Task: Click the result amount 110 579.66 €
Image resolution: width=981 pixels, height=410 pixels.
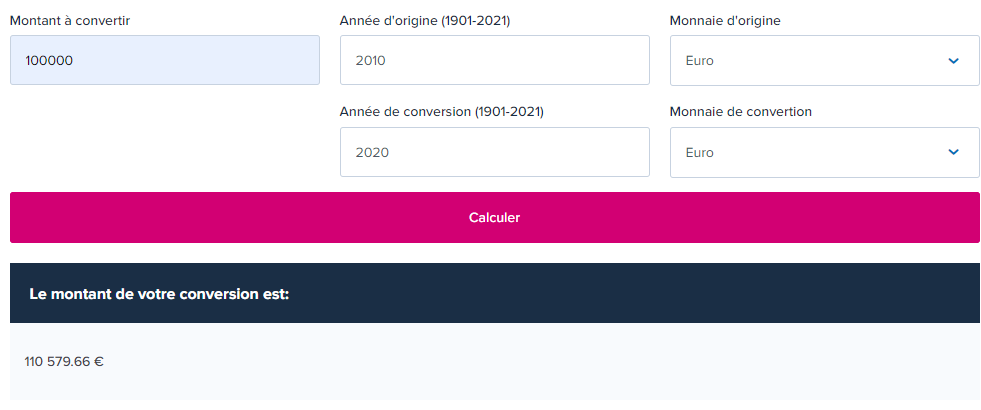Action: (64, 361)
